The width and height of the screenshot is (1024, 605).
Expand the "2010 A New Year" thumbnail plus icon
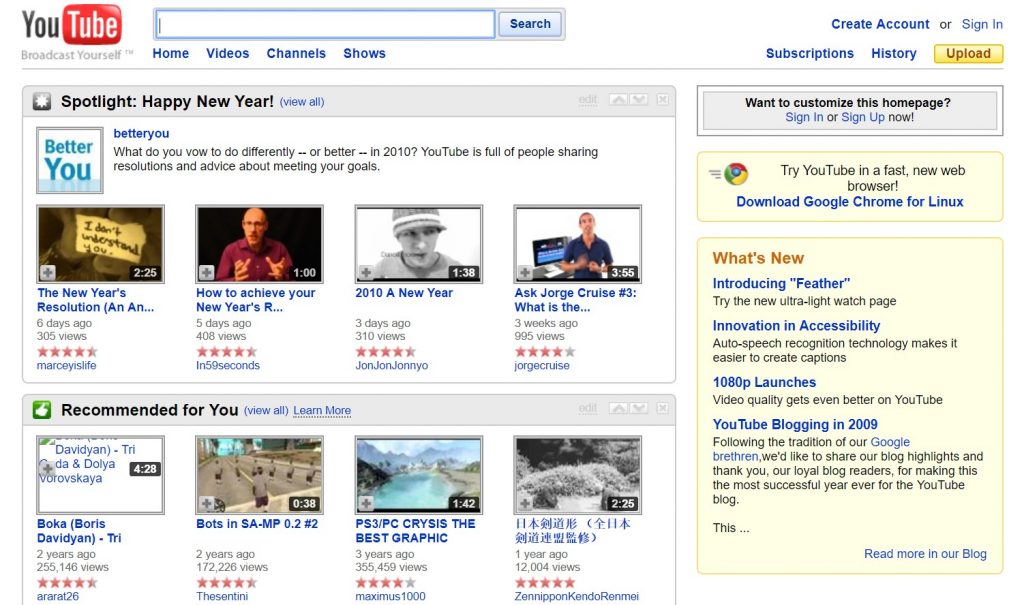(366, 269)
